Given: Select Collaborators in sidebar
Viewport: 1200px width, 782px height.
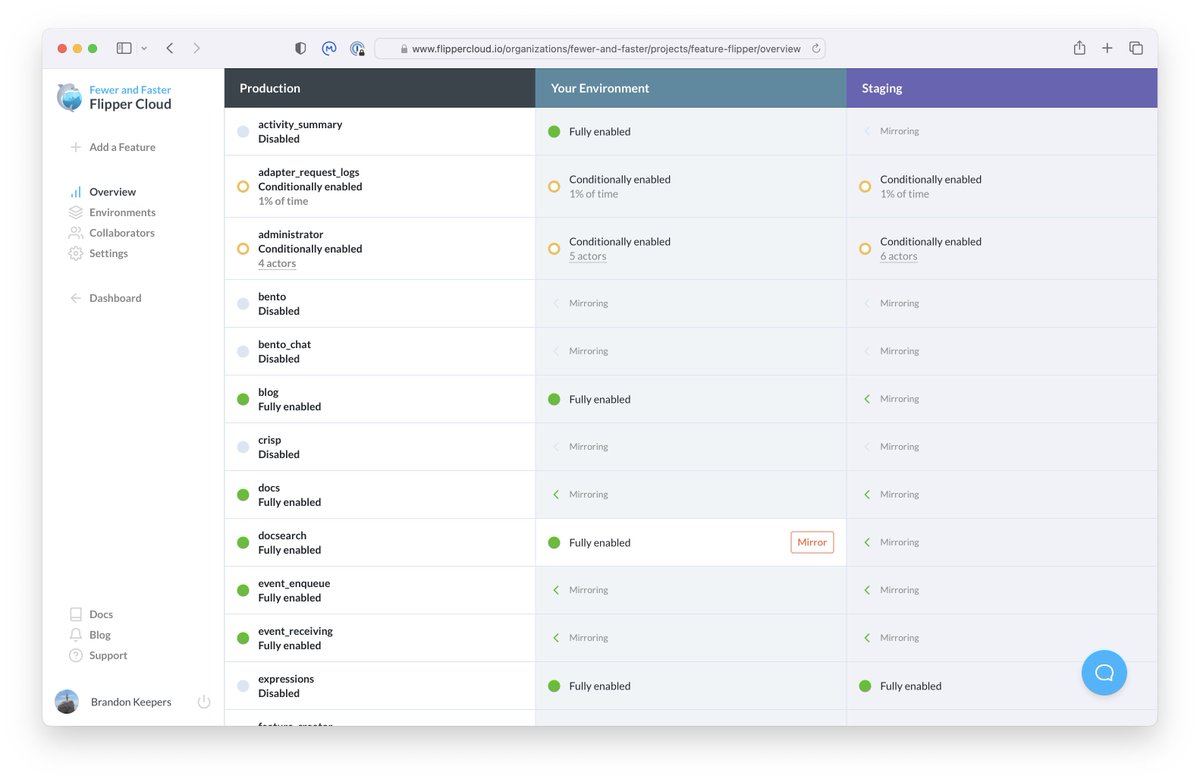Looking at the screenshot, I should (122, 233).
